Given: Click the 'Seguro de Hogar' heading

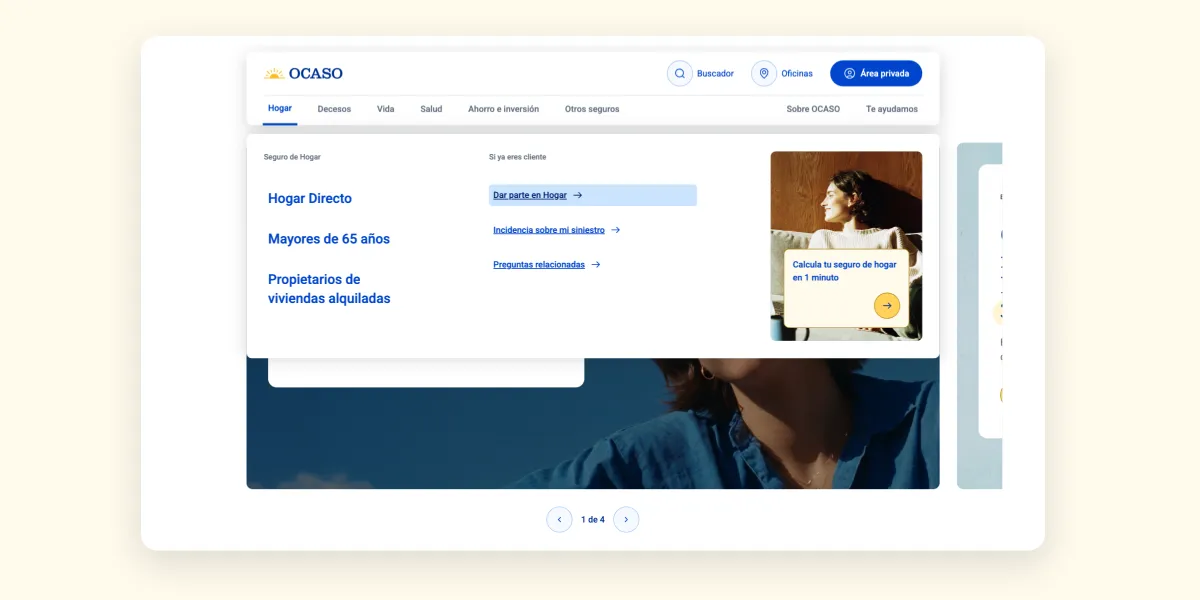Looking at the screenshot, I should [292, 157].
